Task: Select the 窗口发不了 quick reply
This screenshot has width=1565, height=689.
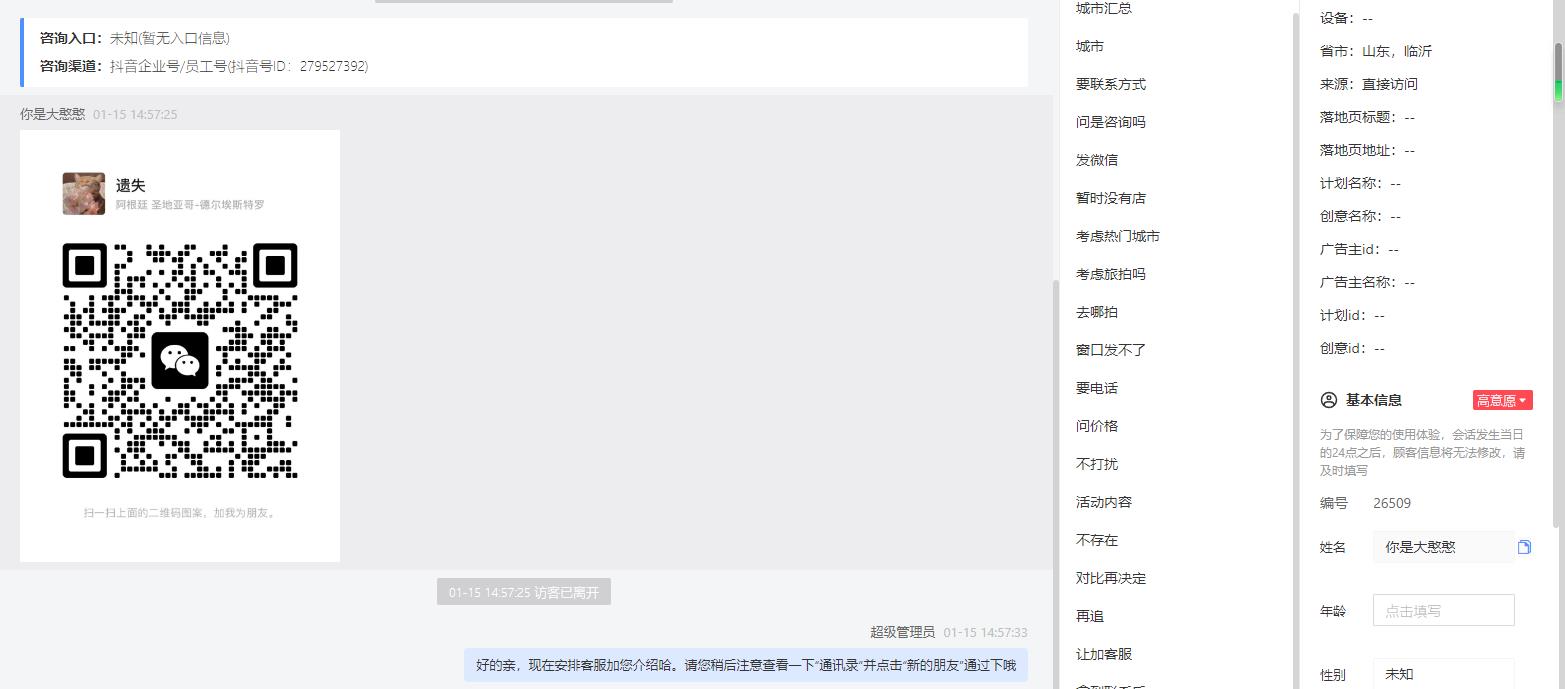Action: click(x=1111, y=350)
